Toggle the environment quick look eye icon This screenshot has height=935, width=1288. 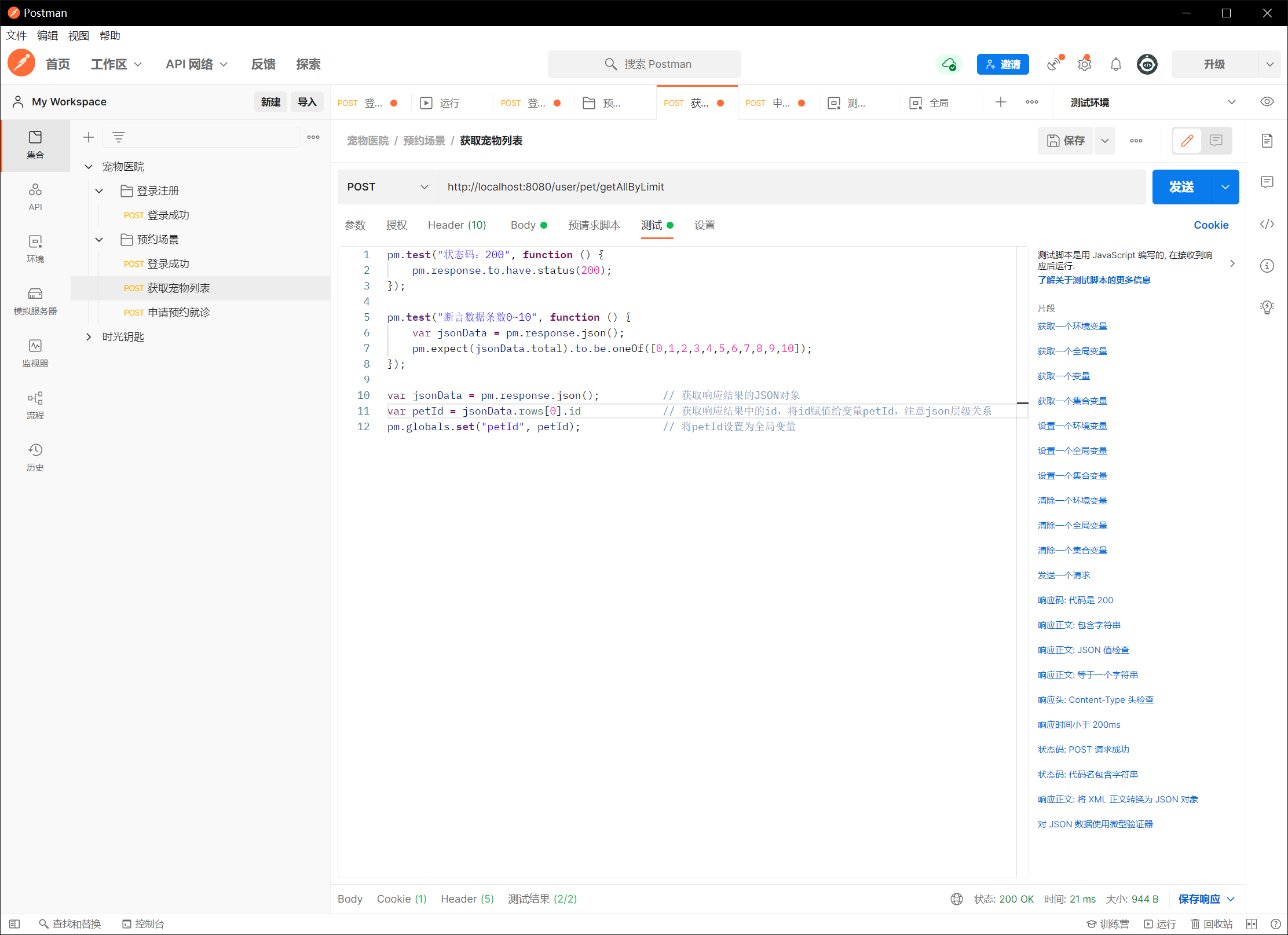tap(1267, 102)
